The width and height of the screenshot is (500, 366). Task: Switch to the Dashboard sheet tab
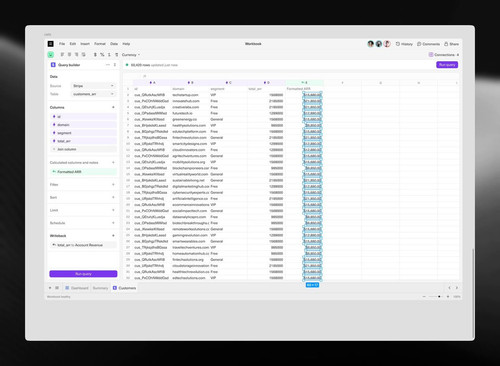click(x=77, y=288)
